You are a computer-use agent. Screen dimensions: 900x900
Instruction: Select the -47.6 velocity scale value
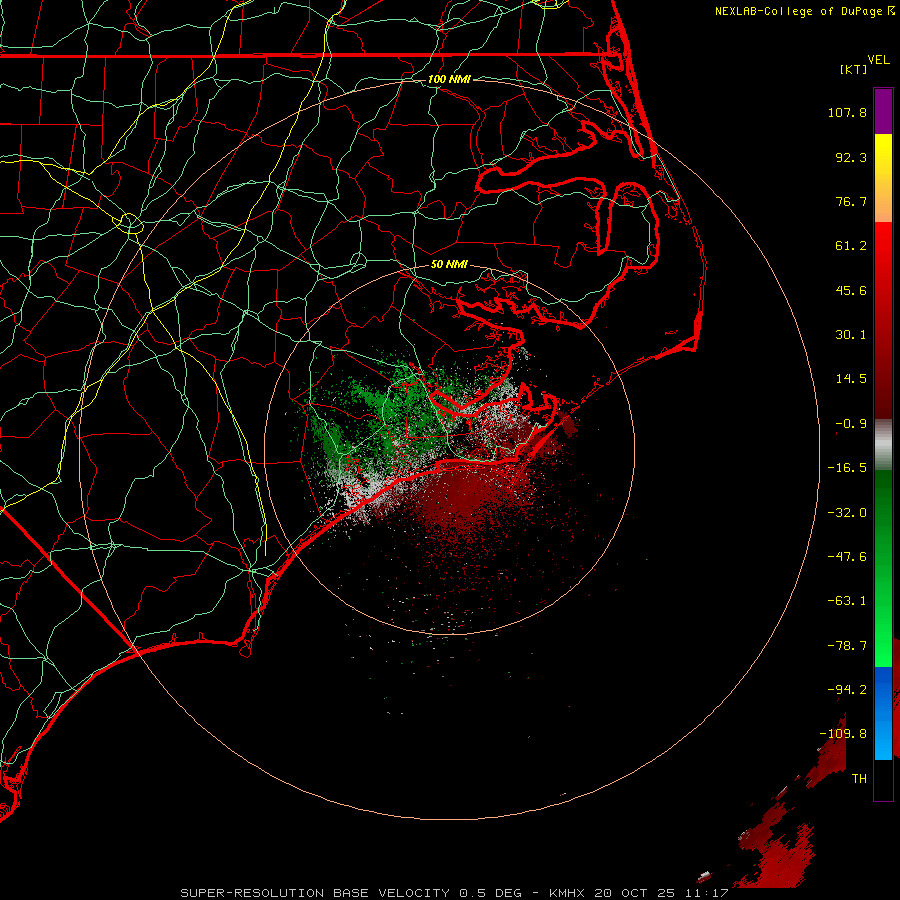tap(847, 557)
